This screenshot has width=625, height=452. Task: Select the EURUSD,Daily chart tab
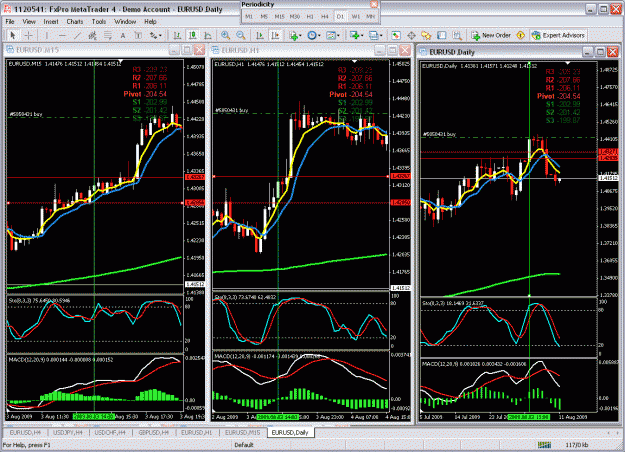click(x=290, y=432)
